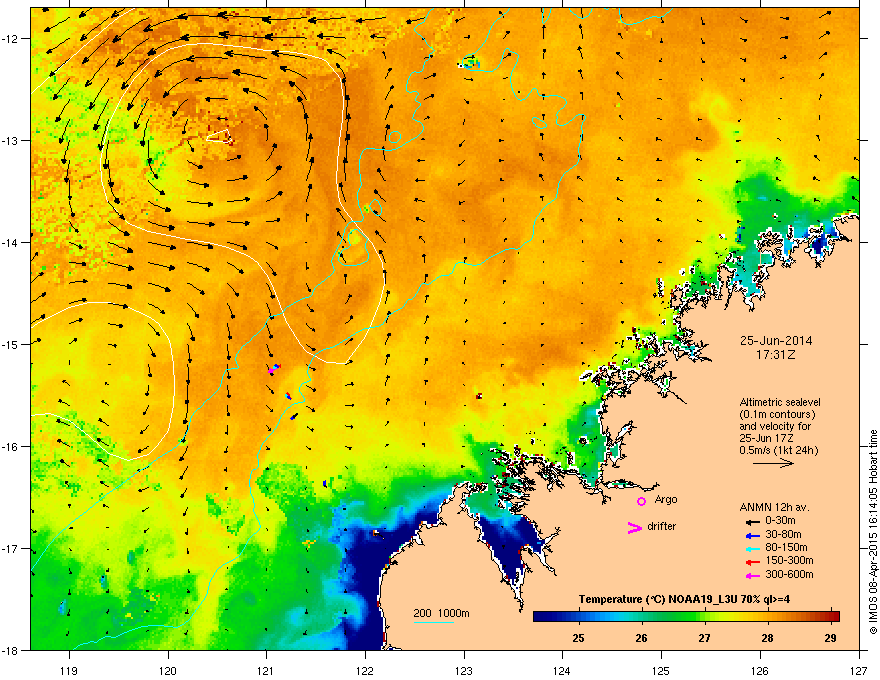Click the magenta Argo circle legend symbol

[641, 501]
